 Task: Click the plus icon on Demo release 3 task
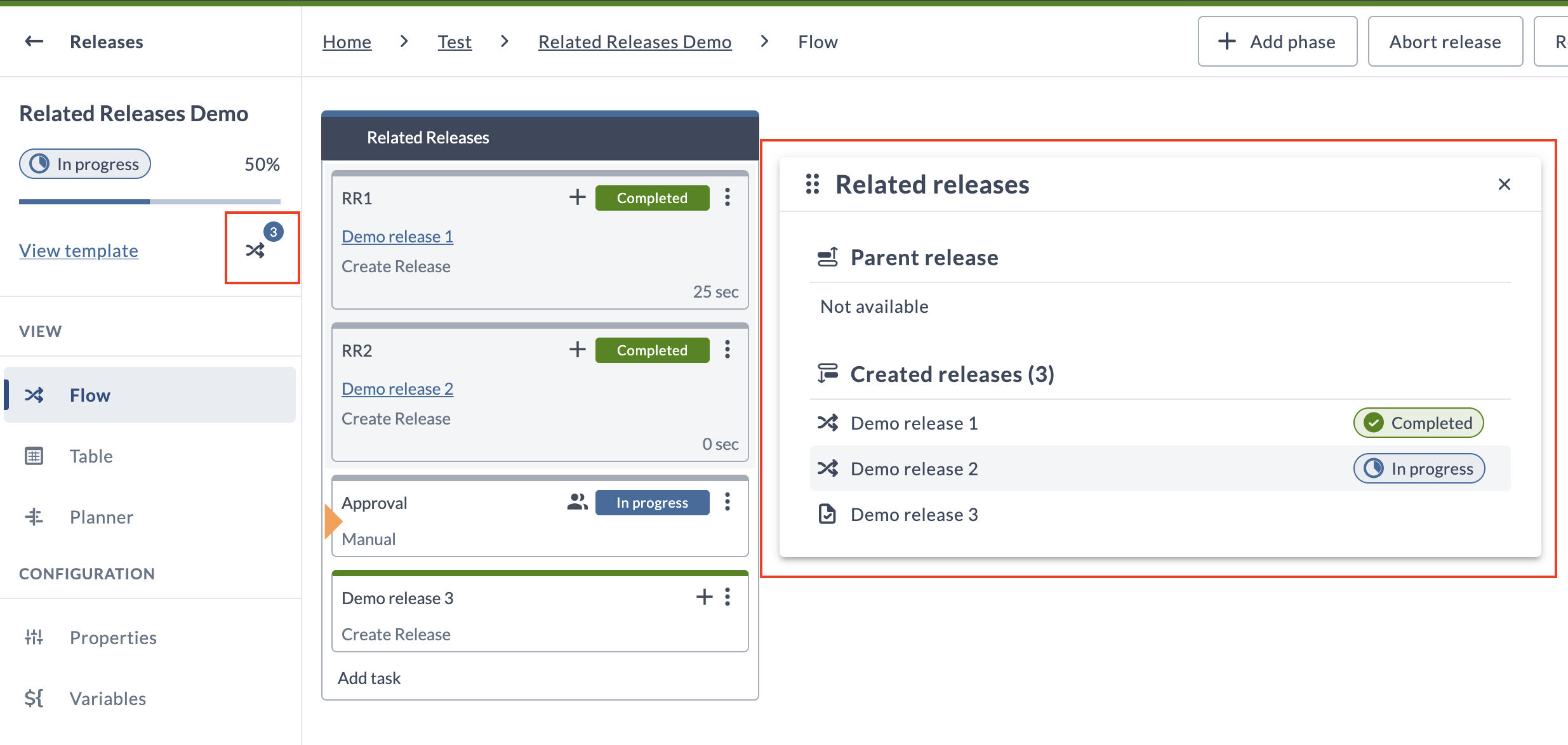pyautogui.click(x=704, y=597)
